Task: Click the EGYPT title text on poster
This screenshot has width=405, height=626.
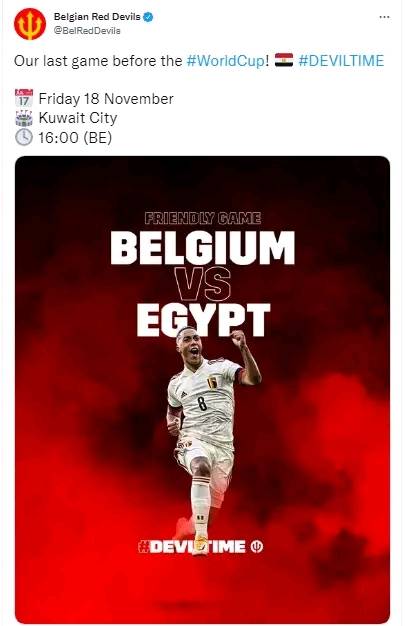Action: [203, 320]
